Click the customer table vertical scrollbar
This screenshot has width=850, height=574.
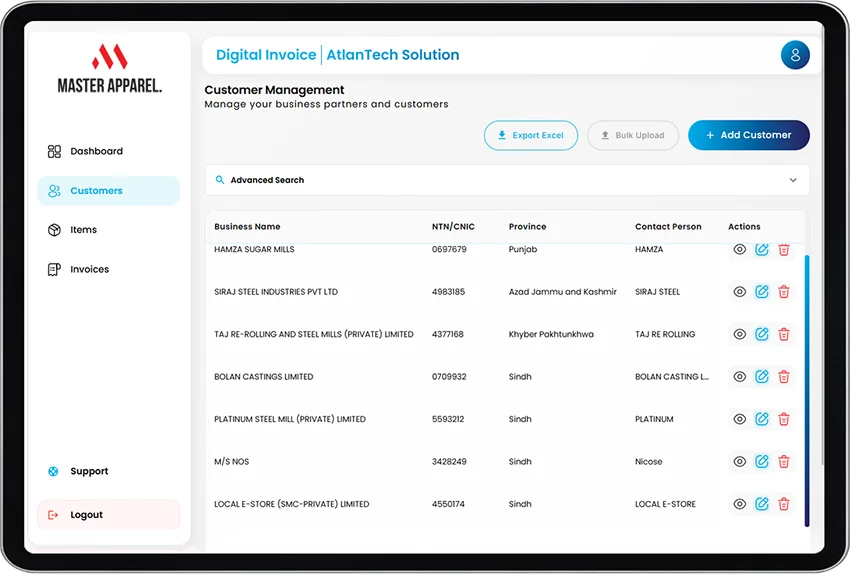pos(807,390)
